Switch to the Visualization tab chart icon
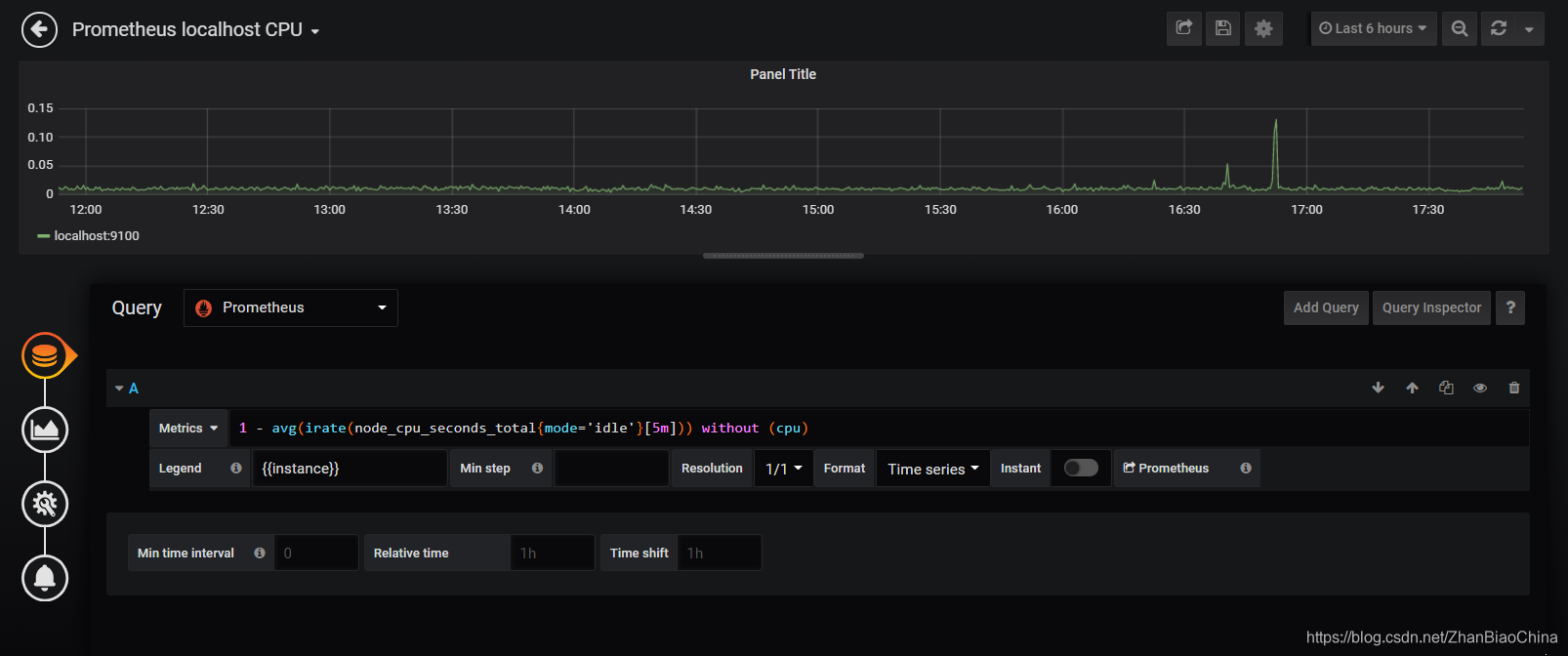 45,430
